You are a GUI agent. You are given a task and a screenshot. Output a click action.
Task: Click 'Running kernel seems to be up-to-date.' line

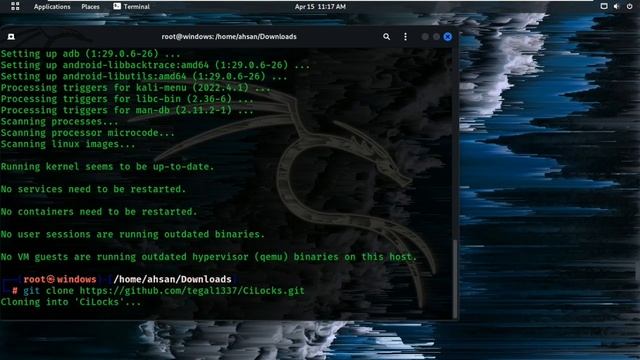[107, 167]
